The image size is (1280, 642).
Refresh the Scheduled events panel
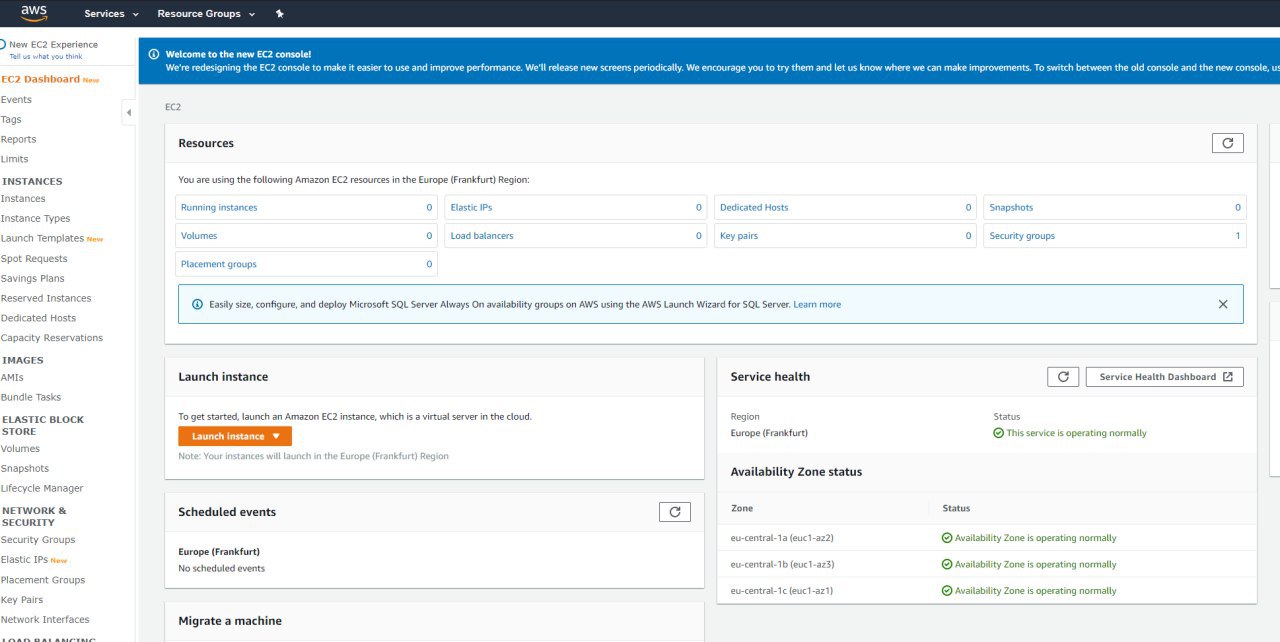674,512
